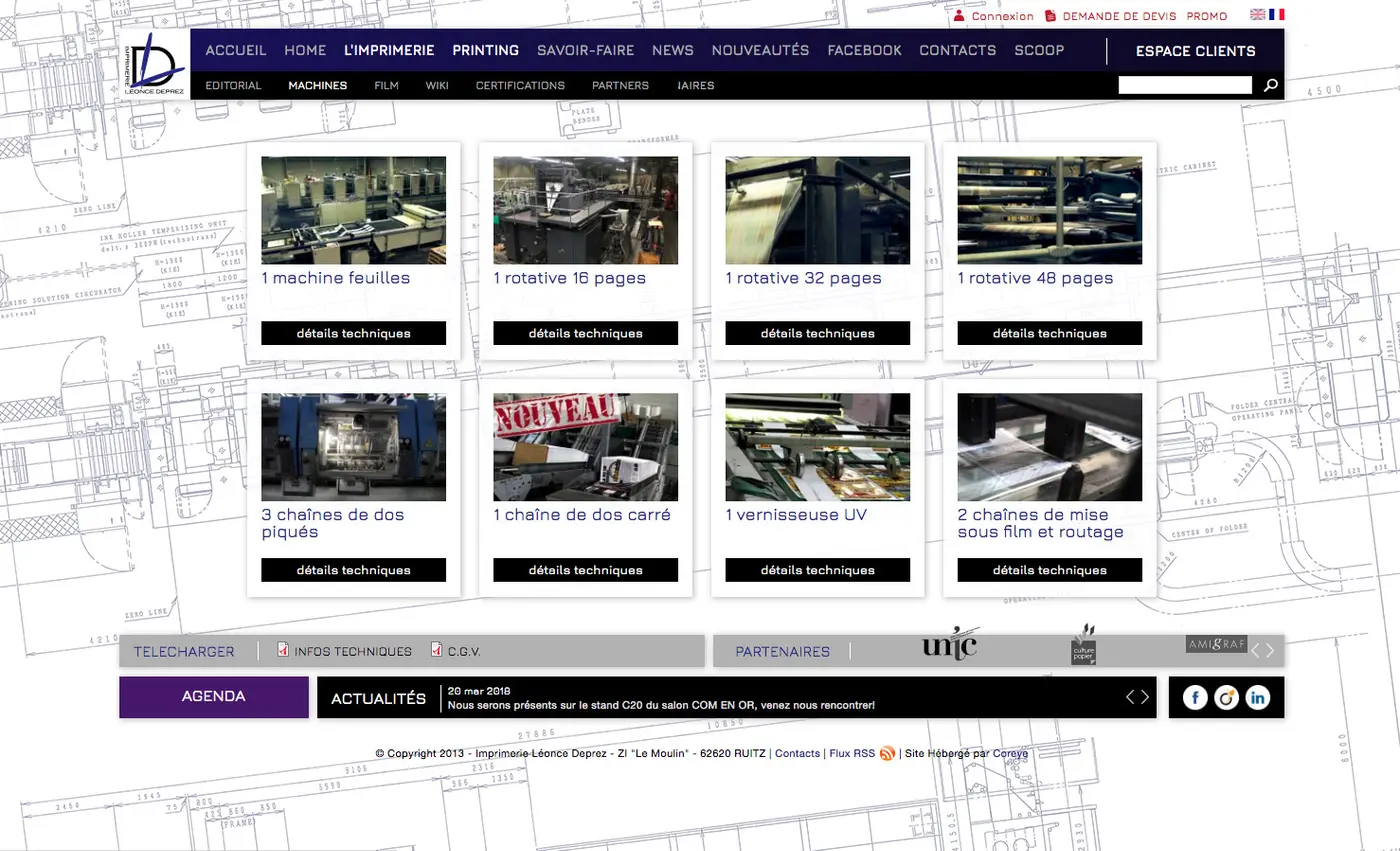Open the vernisseuse UV thumbnail
Viewport: 1400px width, 851px height.
818,447
